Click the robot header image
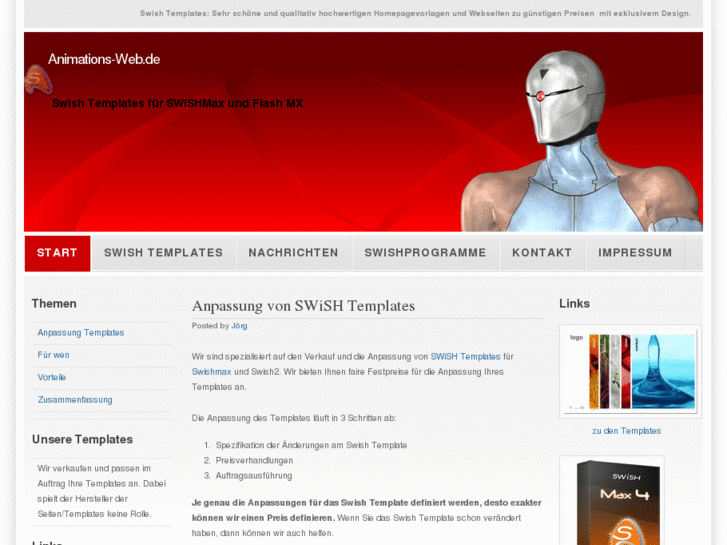This screenshot has height=545, width=727. coord(582,141)
